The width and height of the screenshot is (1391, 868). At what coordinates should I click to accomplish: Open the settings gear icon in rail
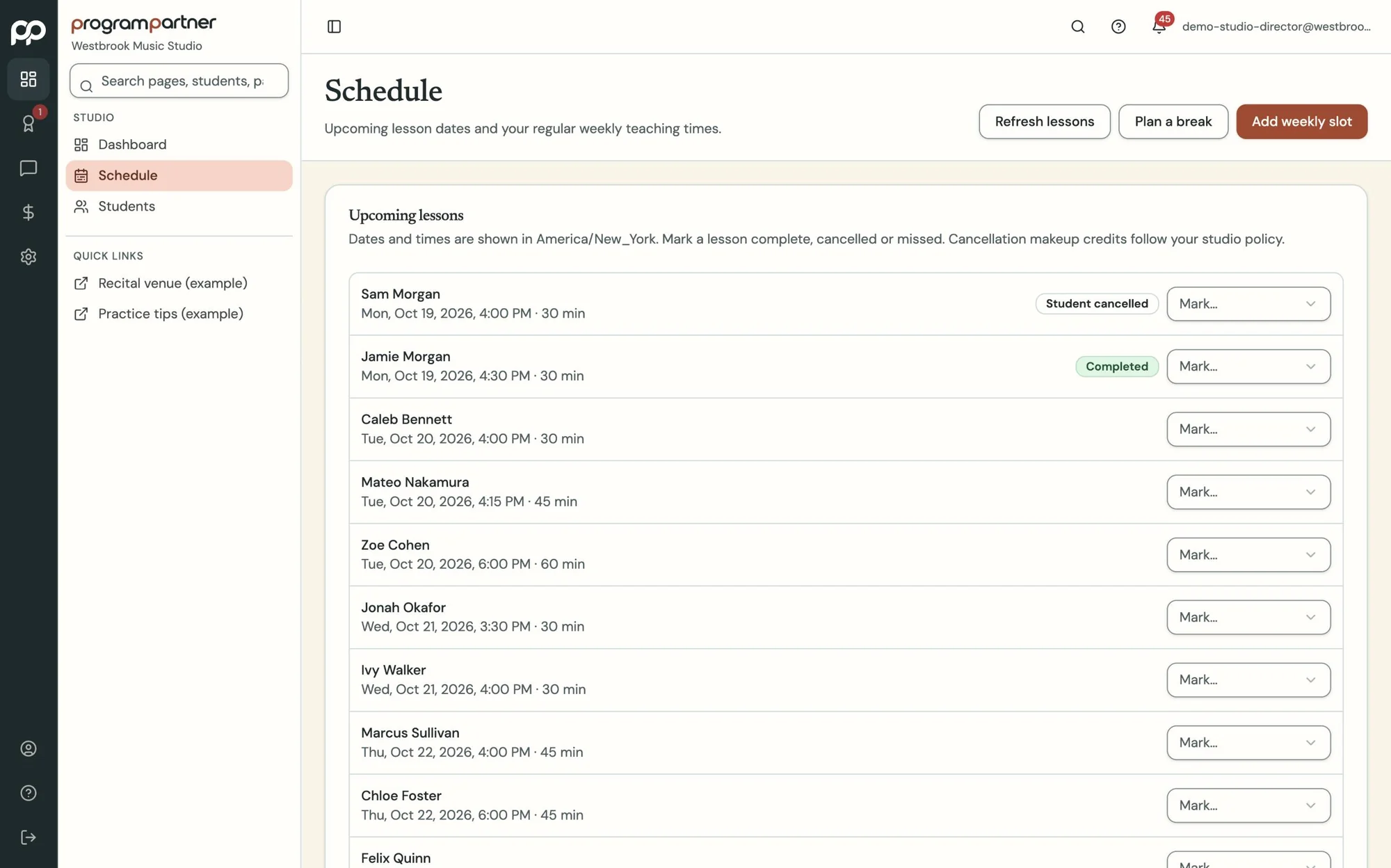[29, 257]
